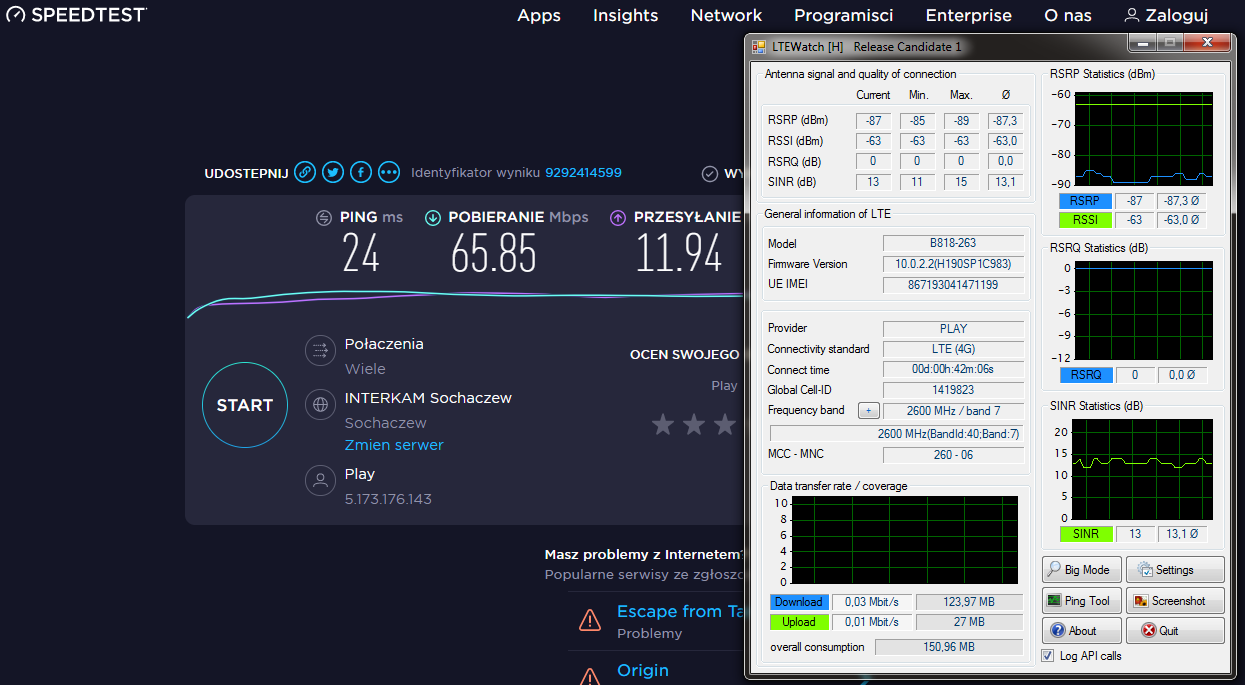Click the Provider value PLAY

coord(953,328)
